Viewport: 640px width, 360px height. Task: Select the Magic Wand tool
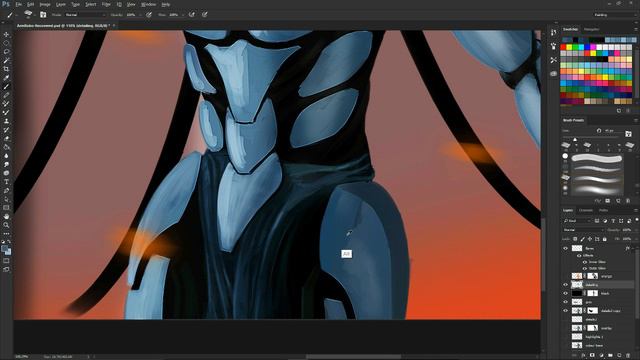click(x=6, y=60)
